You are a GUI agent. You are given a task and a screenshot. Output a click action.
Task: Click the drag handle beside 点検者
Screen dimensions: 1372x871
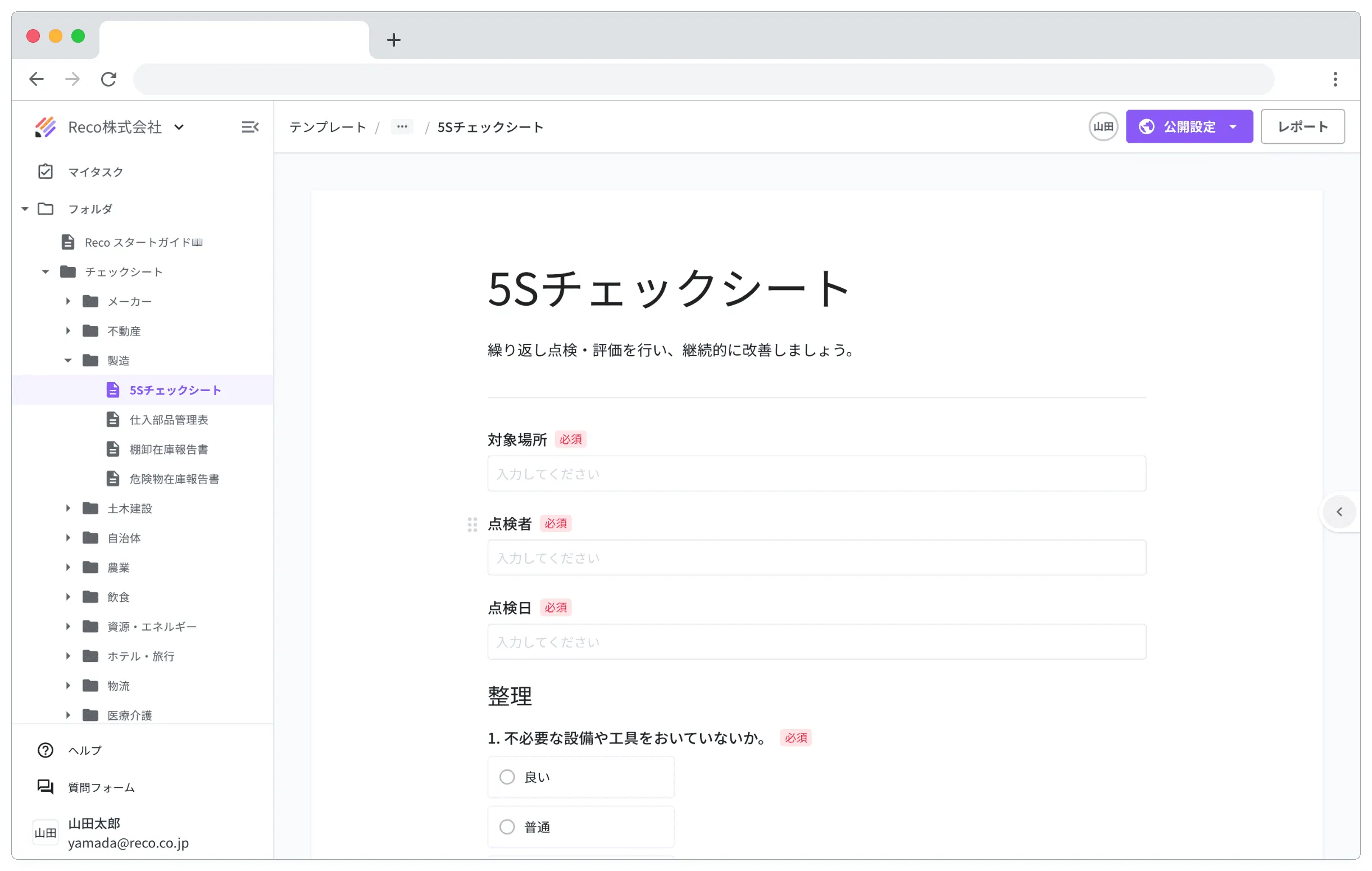tap(472, 524)
